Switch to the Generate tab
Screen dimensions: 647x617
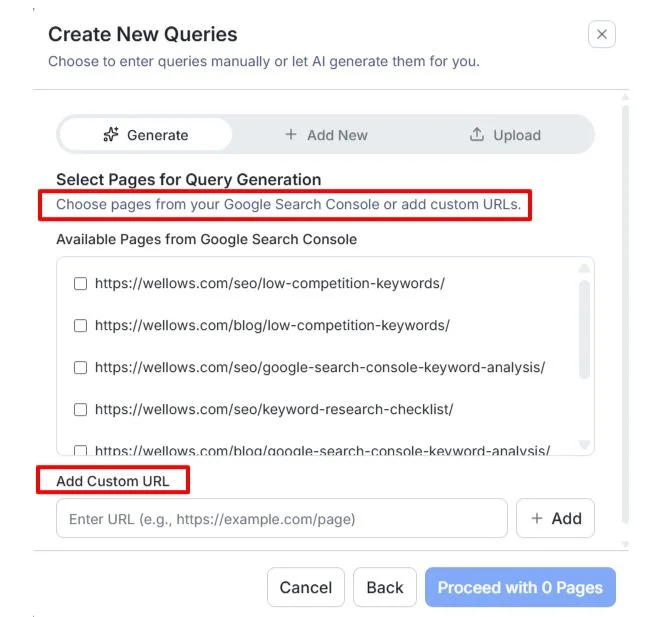tap(146, 135)
